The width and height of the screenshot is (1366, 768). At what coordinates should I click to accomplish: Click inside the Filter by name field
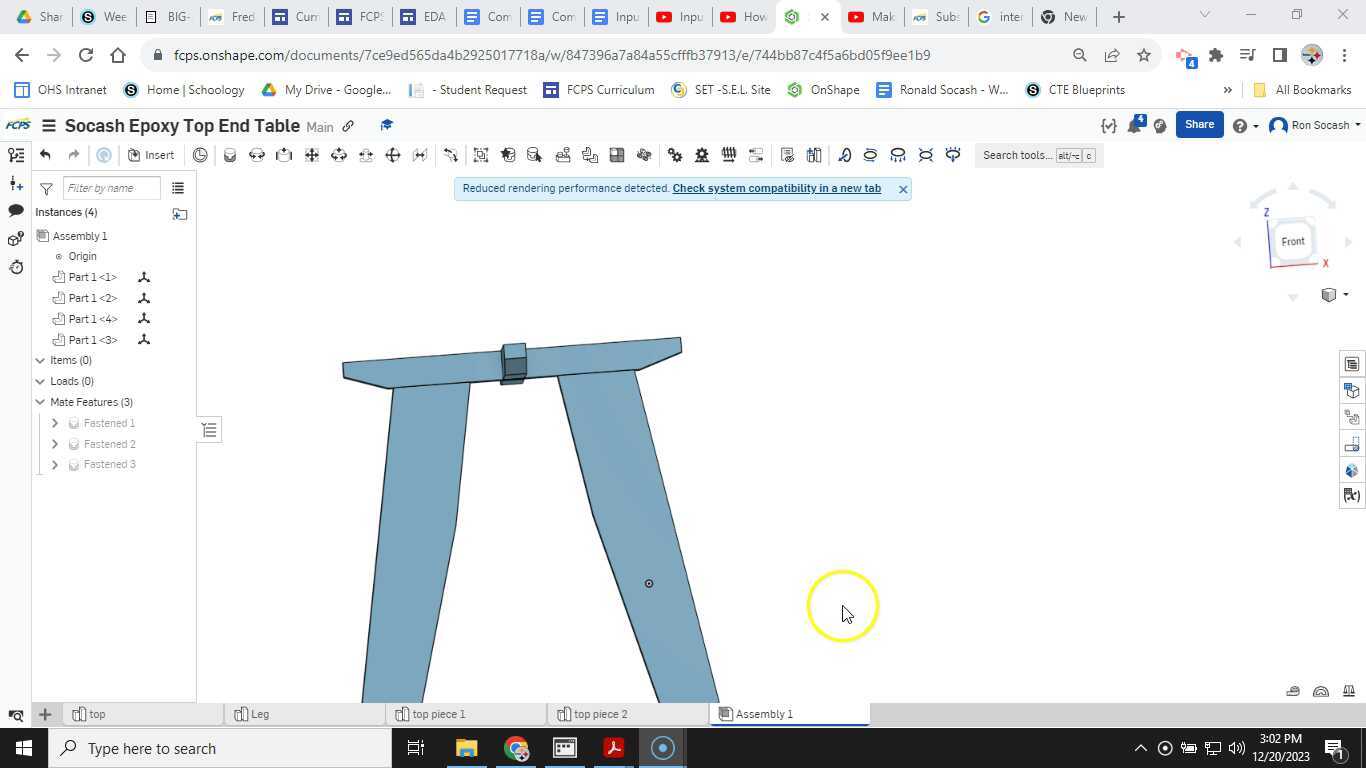[111, 188]
